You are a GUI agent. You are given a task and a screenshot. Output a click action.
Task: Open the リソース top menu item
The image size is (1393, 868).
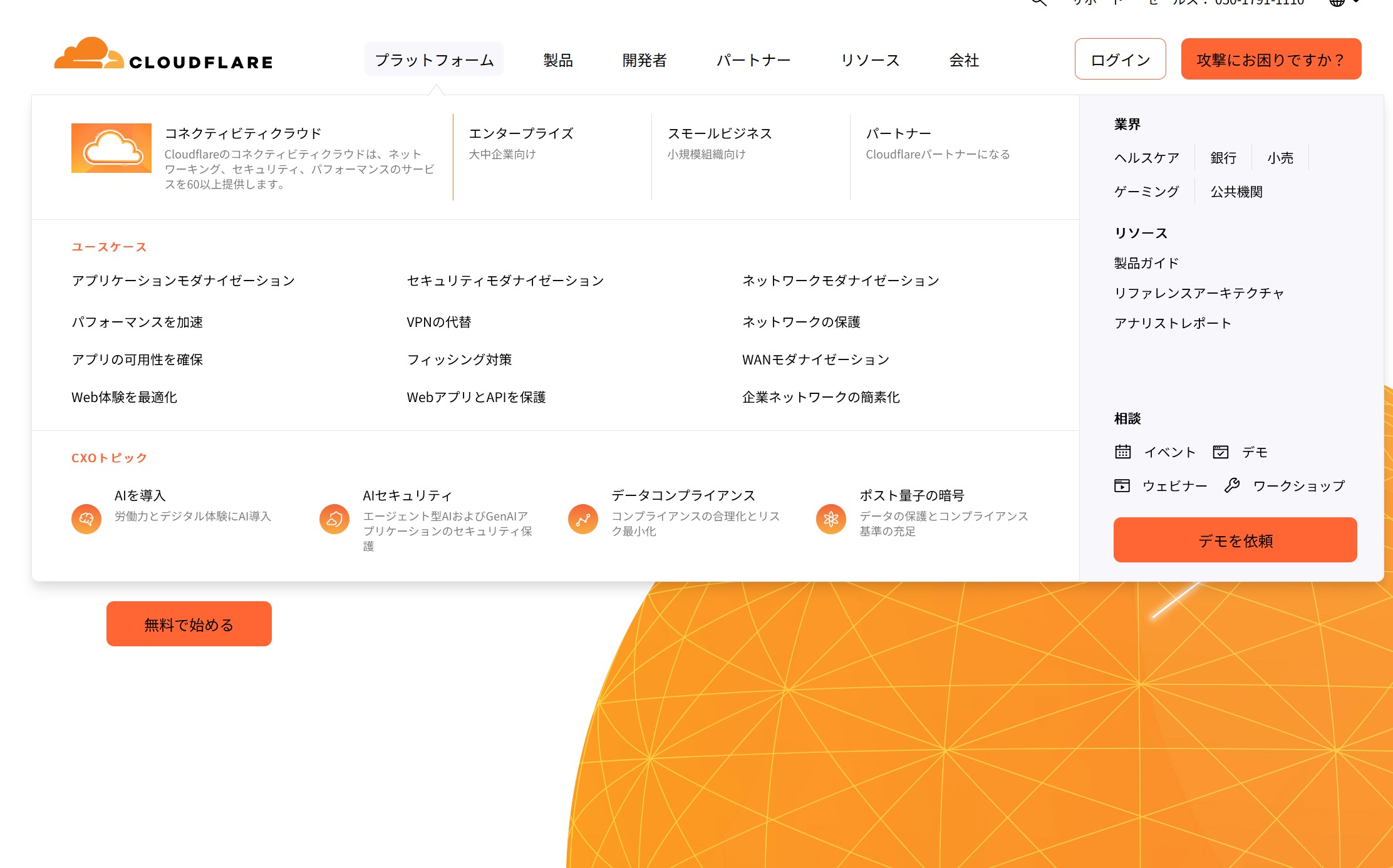point(870,60)
